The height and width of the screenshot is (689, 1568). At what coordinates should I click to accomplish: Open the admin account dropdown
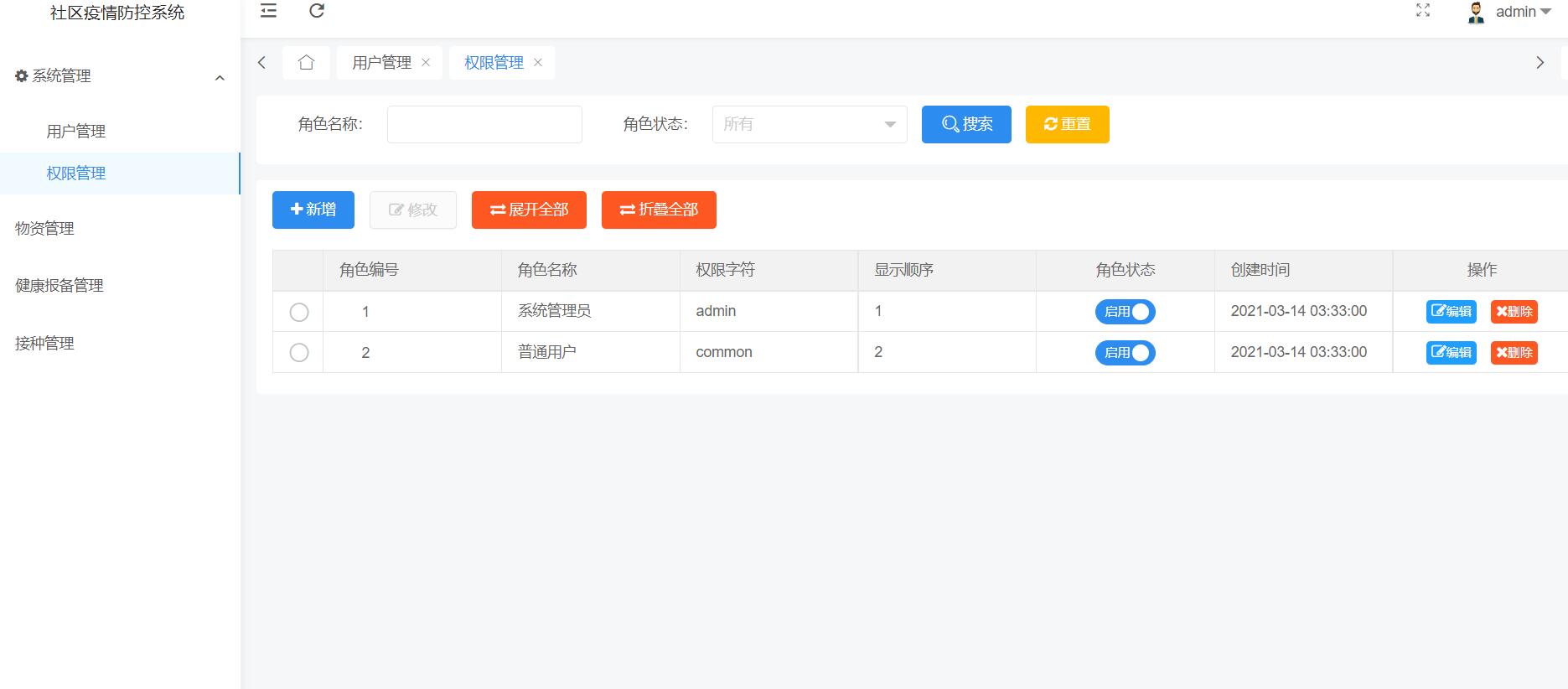pos(1523,12)
